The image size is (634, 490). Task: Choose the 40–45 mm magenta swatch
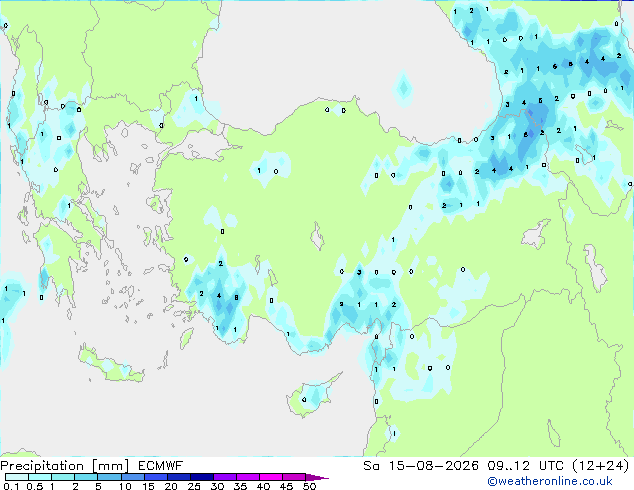[x=271, y=477]
